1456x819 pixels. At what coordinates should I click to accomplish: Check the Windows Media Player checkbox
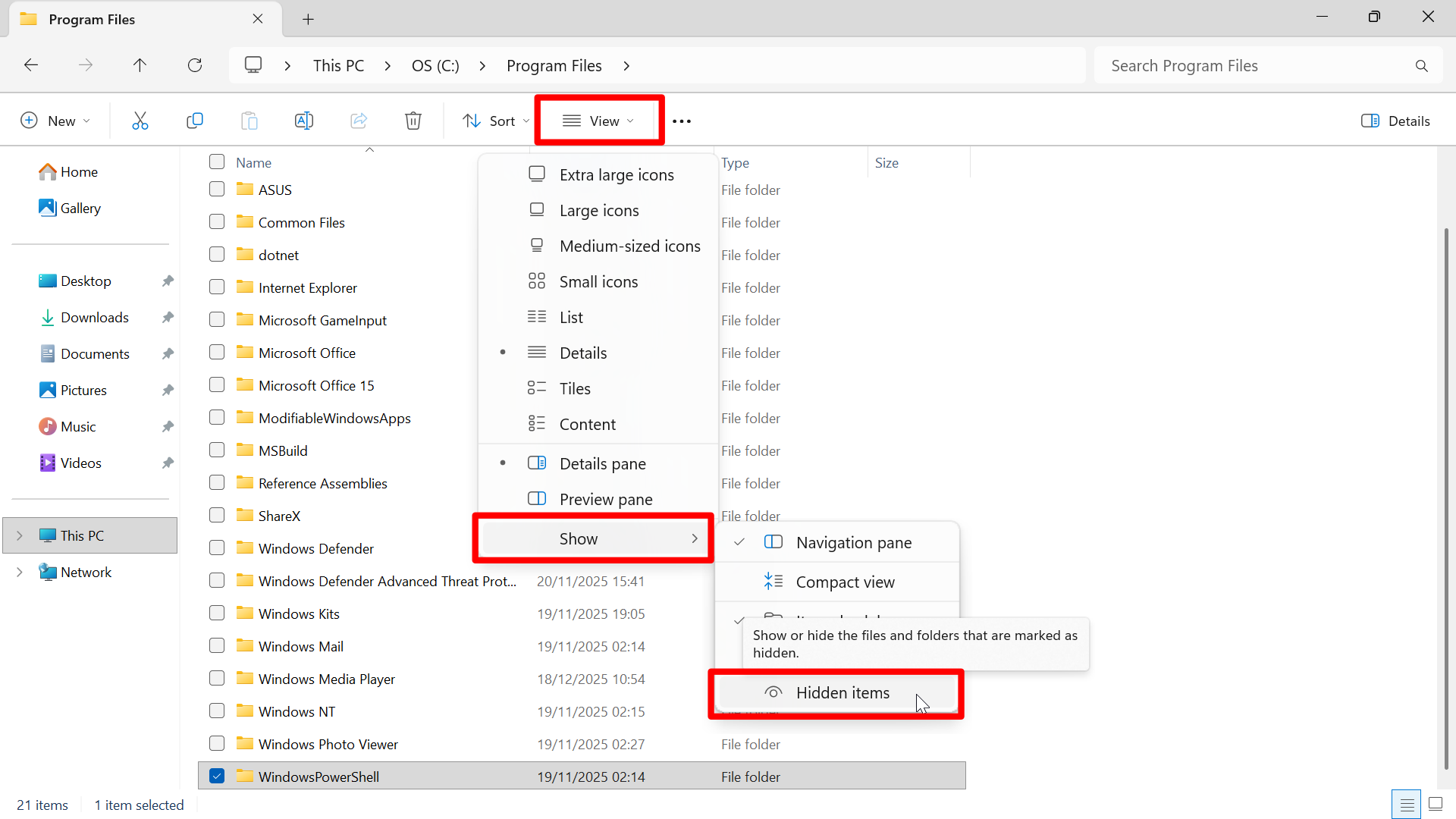pyautogui.click(x=216, y=678)
